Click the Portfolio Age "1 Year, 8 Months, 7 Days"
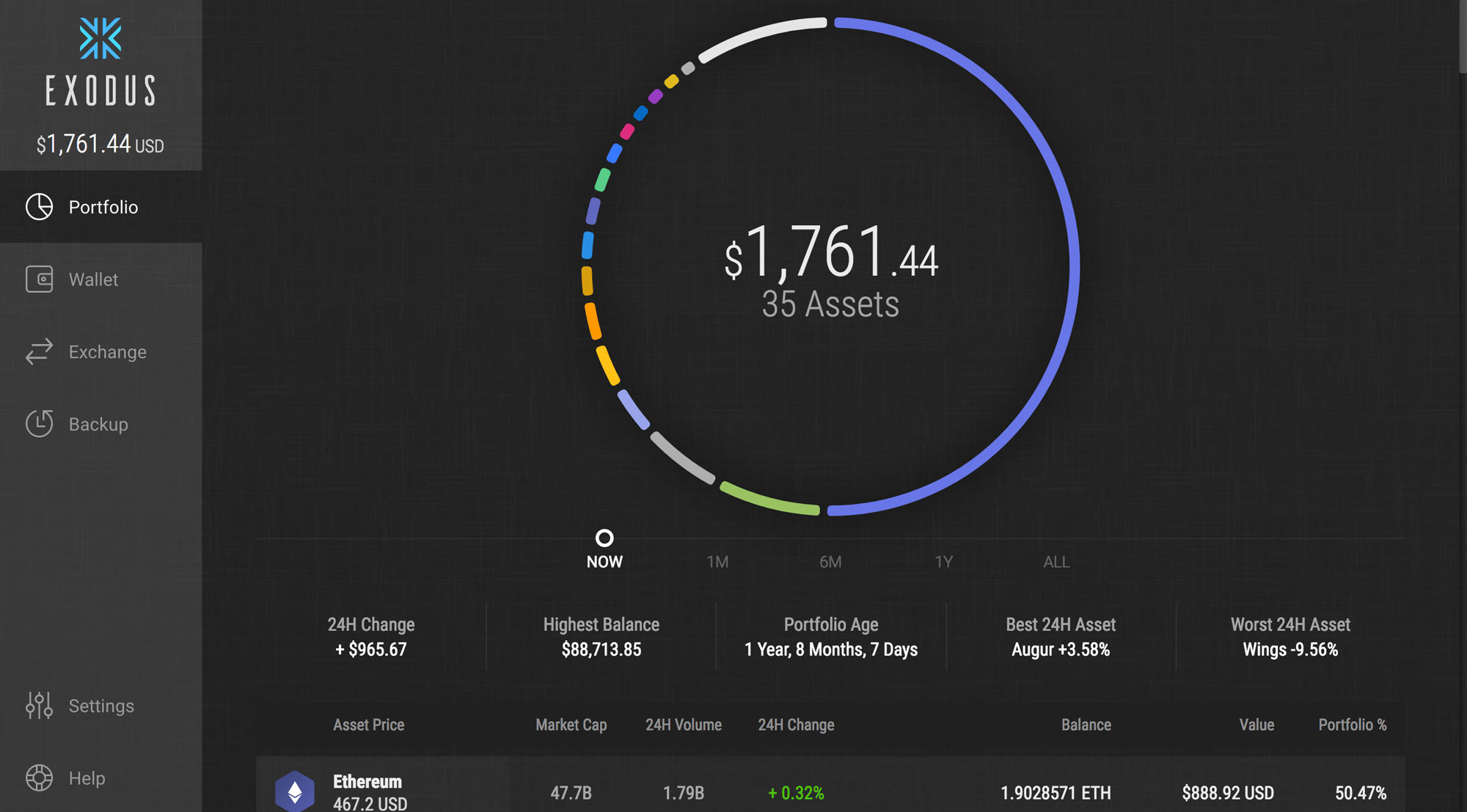The width and height of the screenshot is (1467, 812). coord(831,649)
